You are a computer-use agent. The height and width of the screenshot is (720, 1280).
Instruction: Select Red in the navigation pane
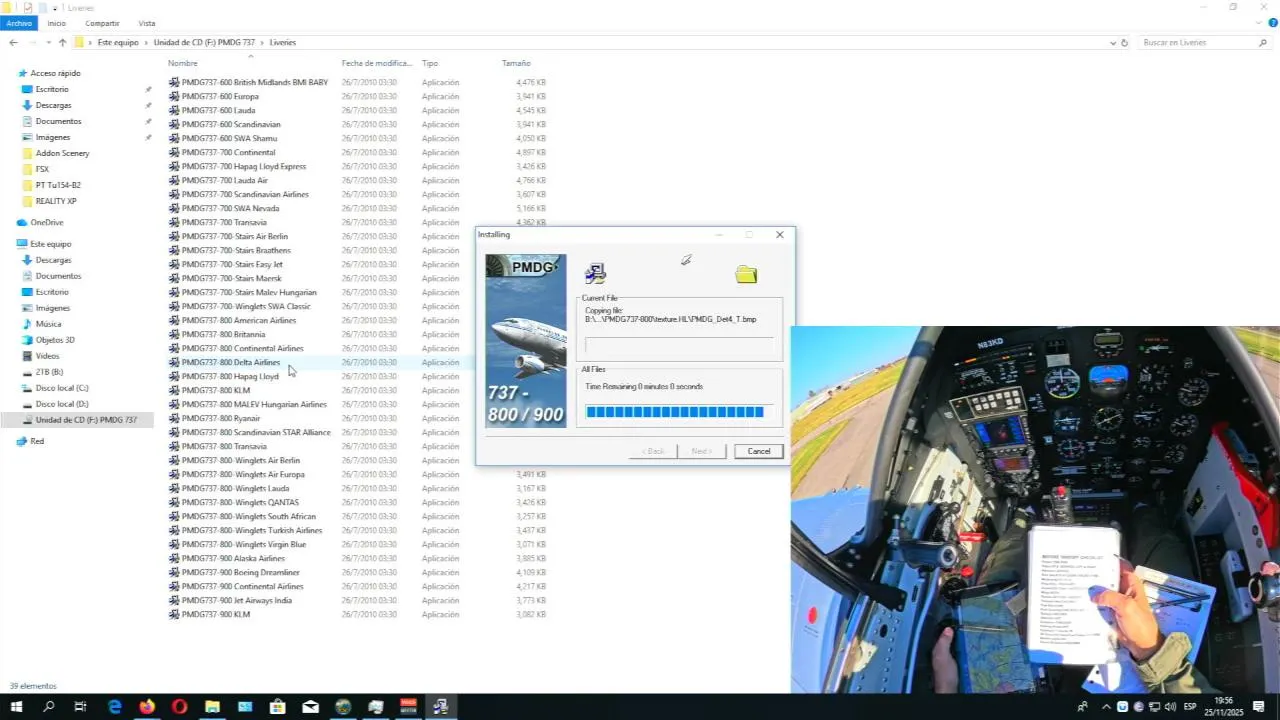[x=37, y=441]
